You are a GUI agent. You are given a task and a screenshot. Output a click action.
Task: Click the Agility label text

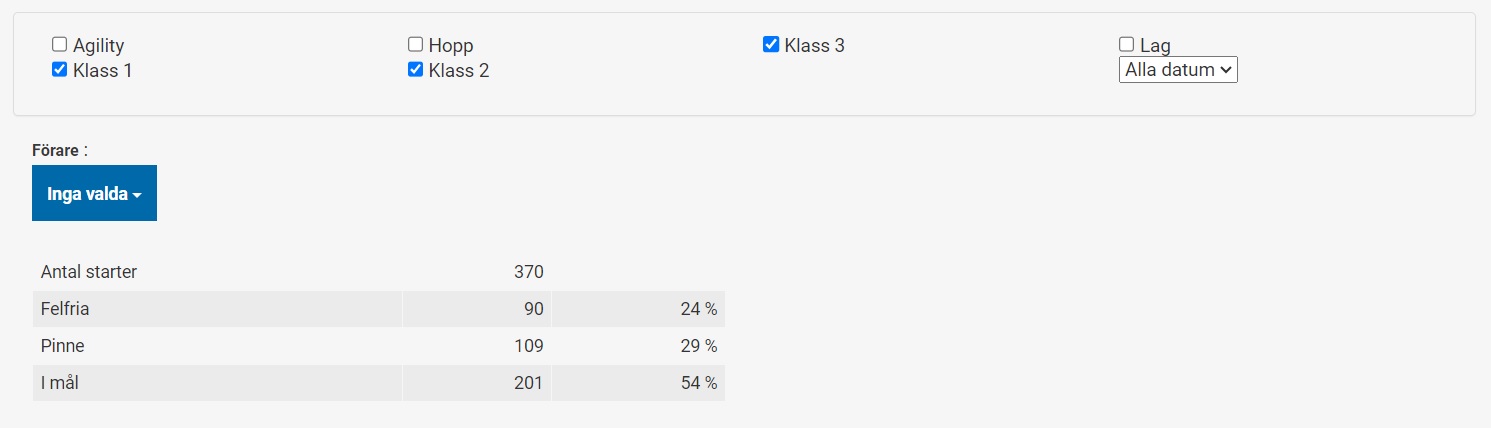tap(98, 46)
